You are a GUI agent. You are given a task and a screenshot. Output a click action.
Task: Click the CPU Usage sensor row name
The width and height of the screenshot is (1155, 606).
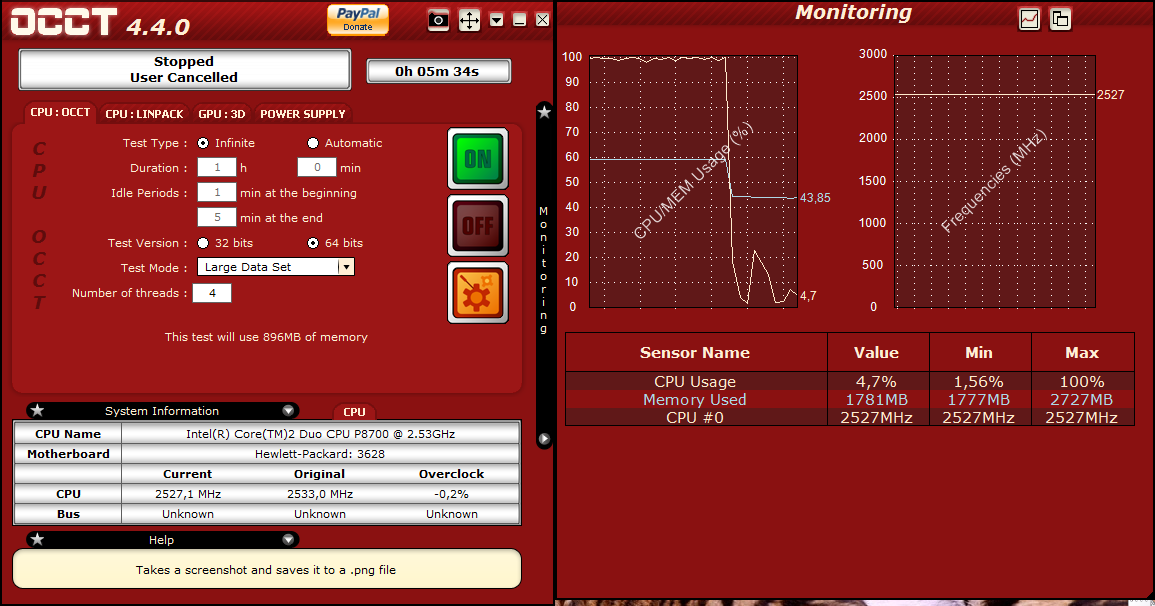(695, 381)
